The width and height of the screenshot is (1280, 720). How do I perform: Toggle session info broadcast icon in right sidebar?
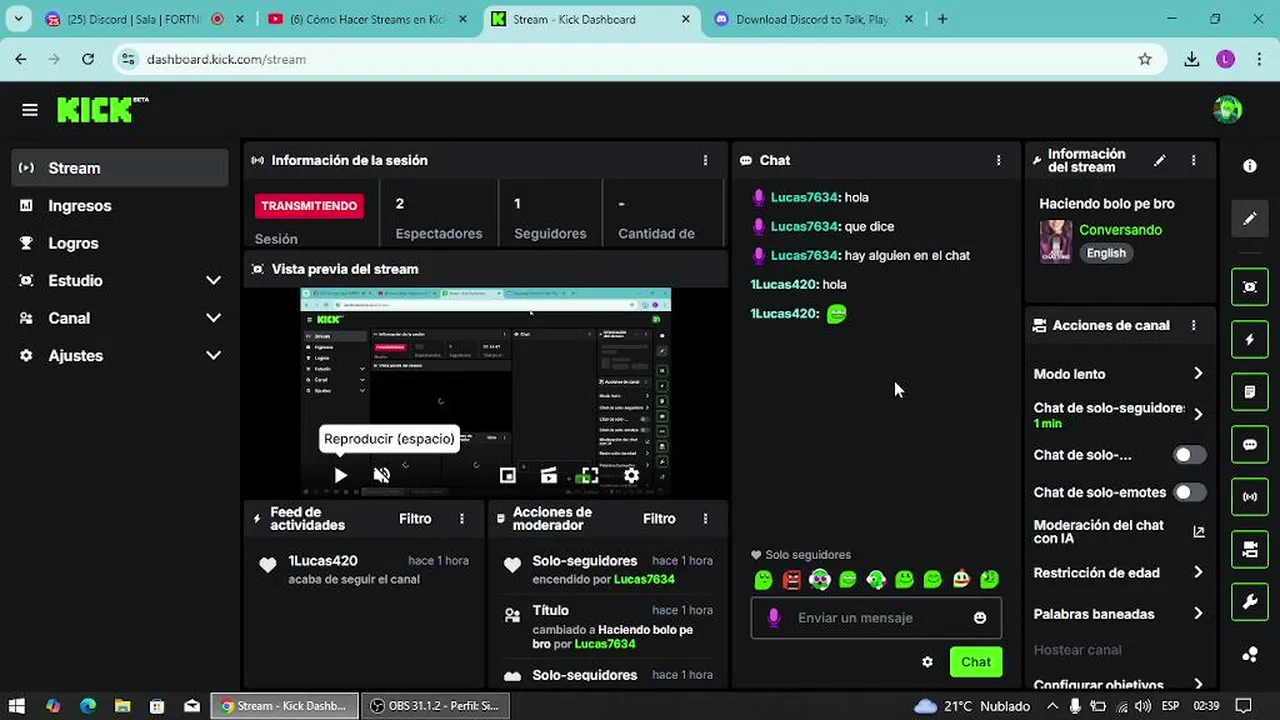1250,497
